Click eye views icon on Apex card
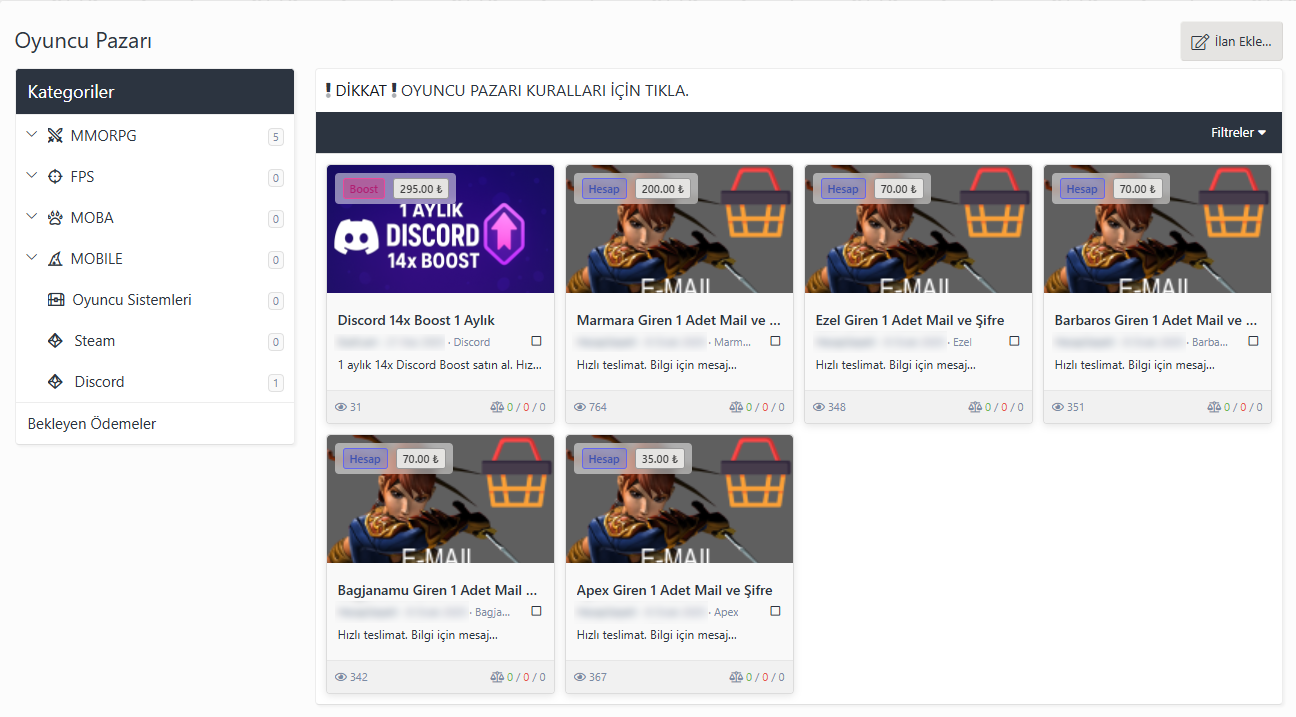 580,677
